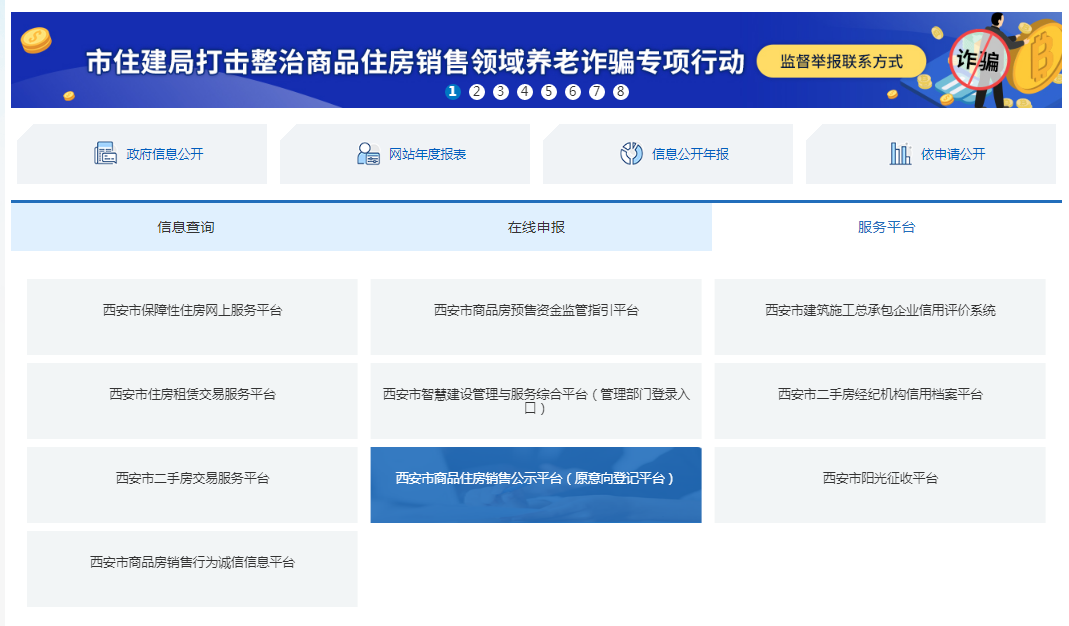Go to banner slide 2

[x=477, y=91]
